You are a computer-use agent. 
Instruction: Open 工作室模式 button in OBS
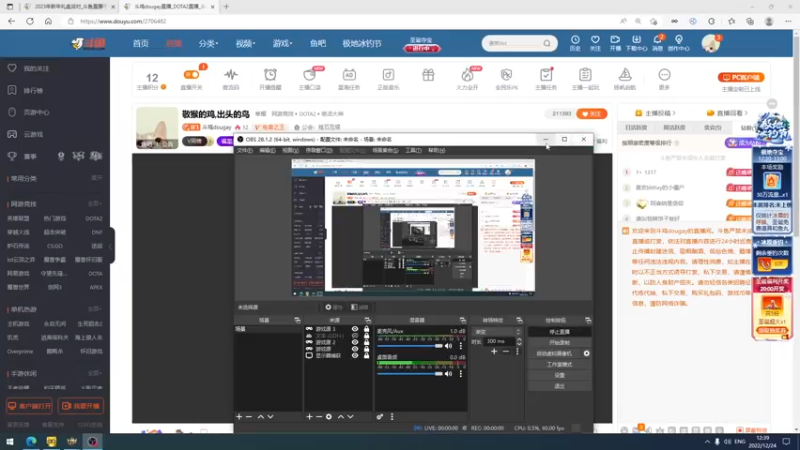click(x=559, y=364)
